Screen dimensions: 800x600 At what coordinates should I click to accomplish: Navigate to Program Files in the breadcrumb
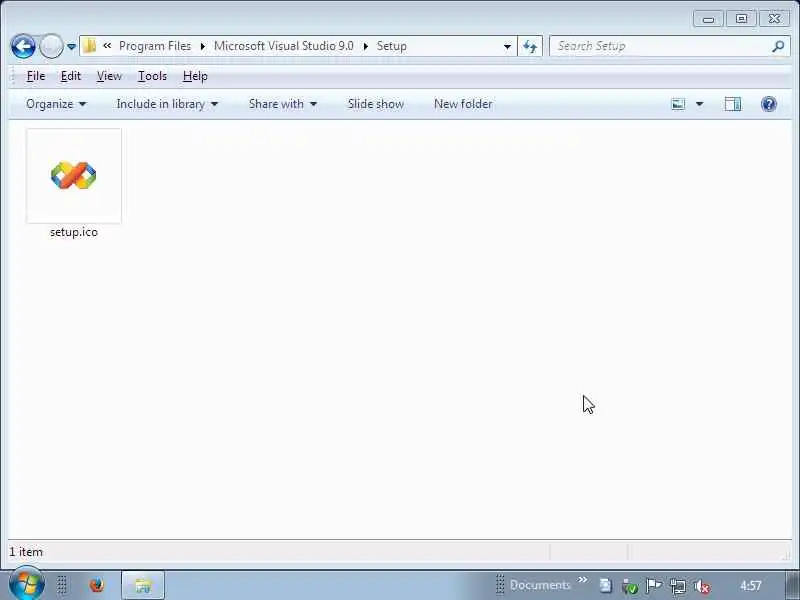point(155,46)
